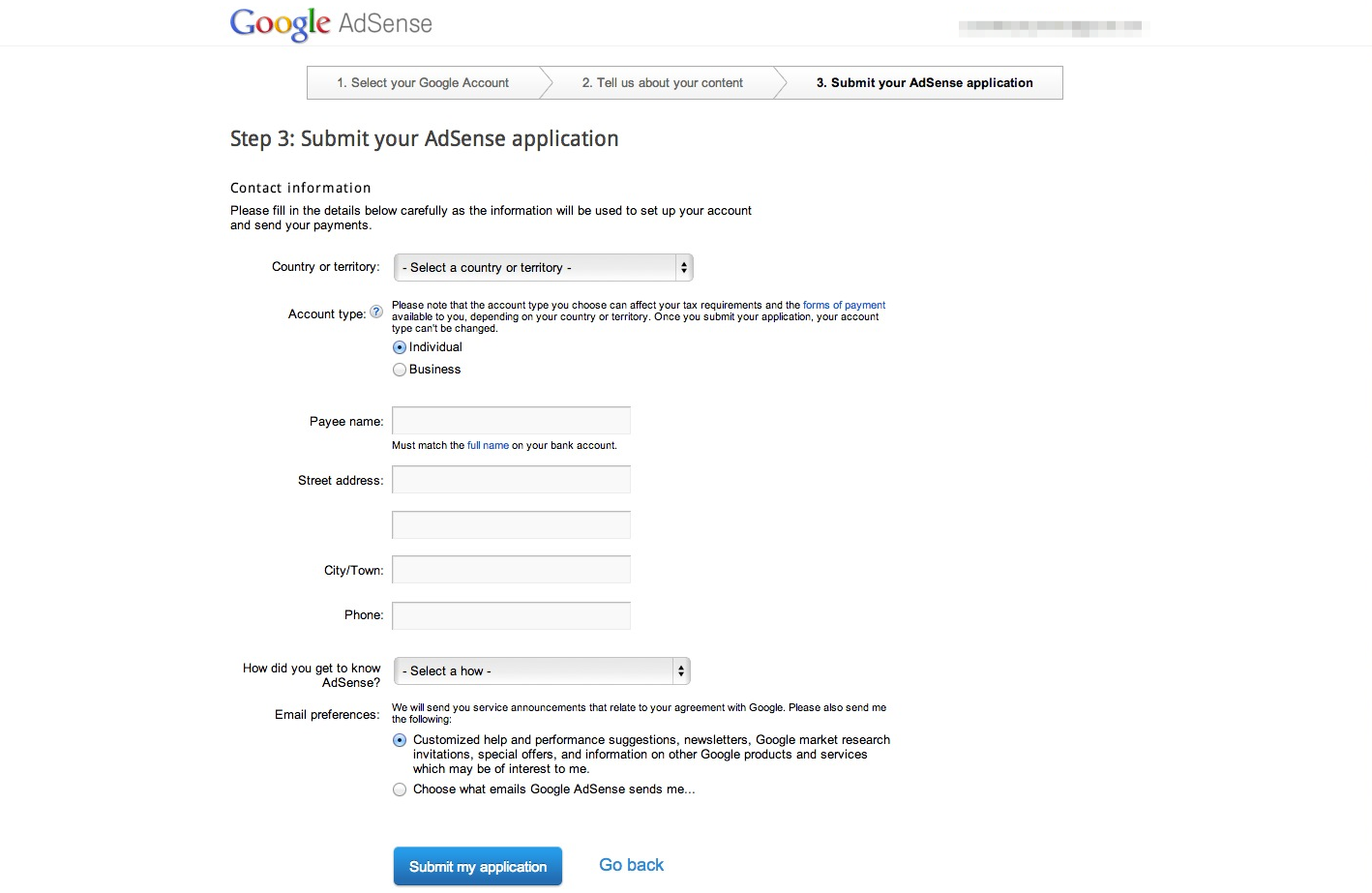Click the 'Email preferences:' label

click(x=327, y=715)
